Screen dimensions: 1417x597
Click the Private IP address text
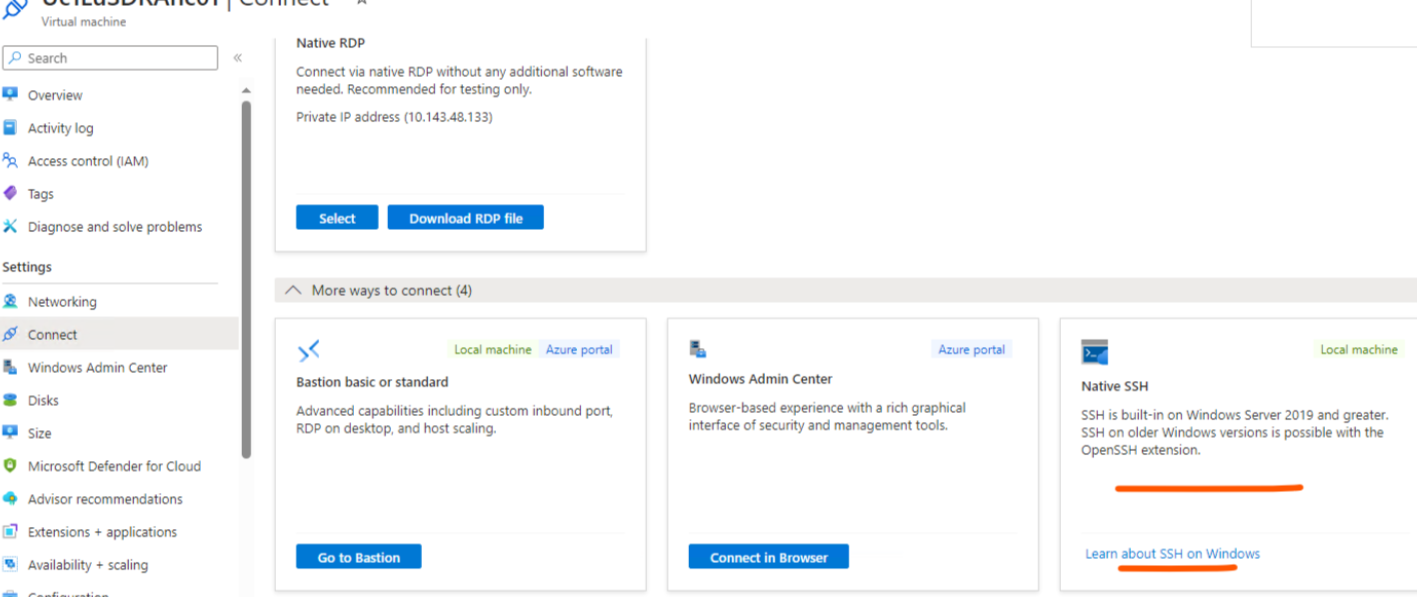coord(394,117)
